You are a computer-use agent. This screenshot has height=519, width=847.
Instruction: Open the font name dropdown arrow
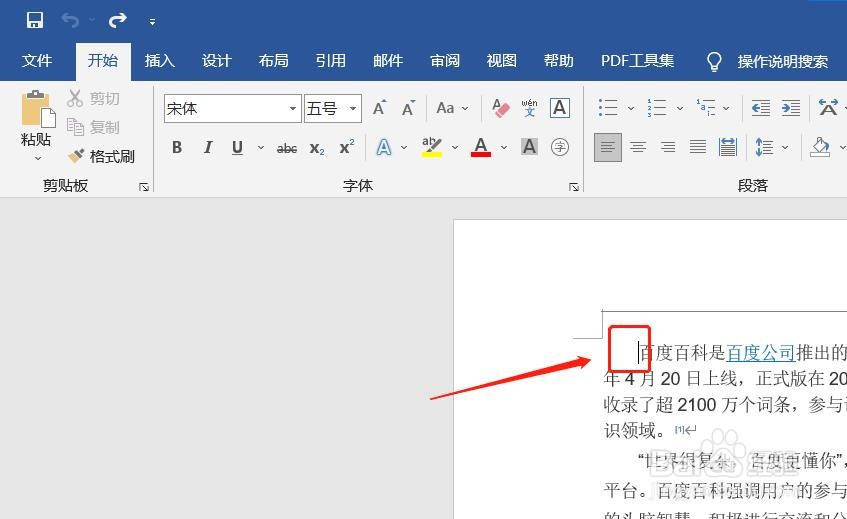click(x=293, y=109)
